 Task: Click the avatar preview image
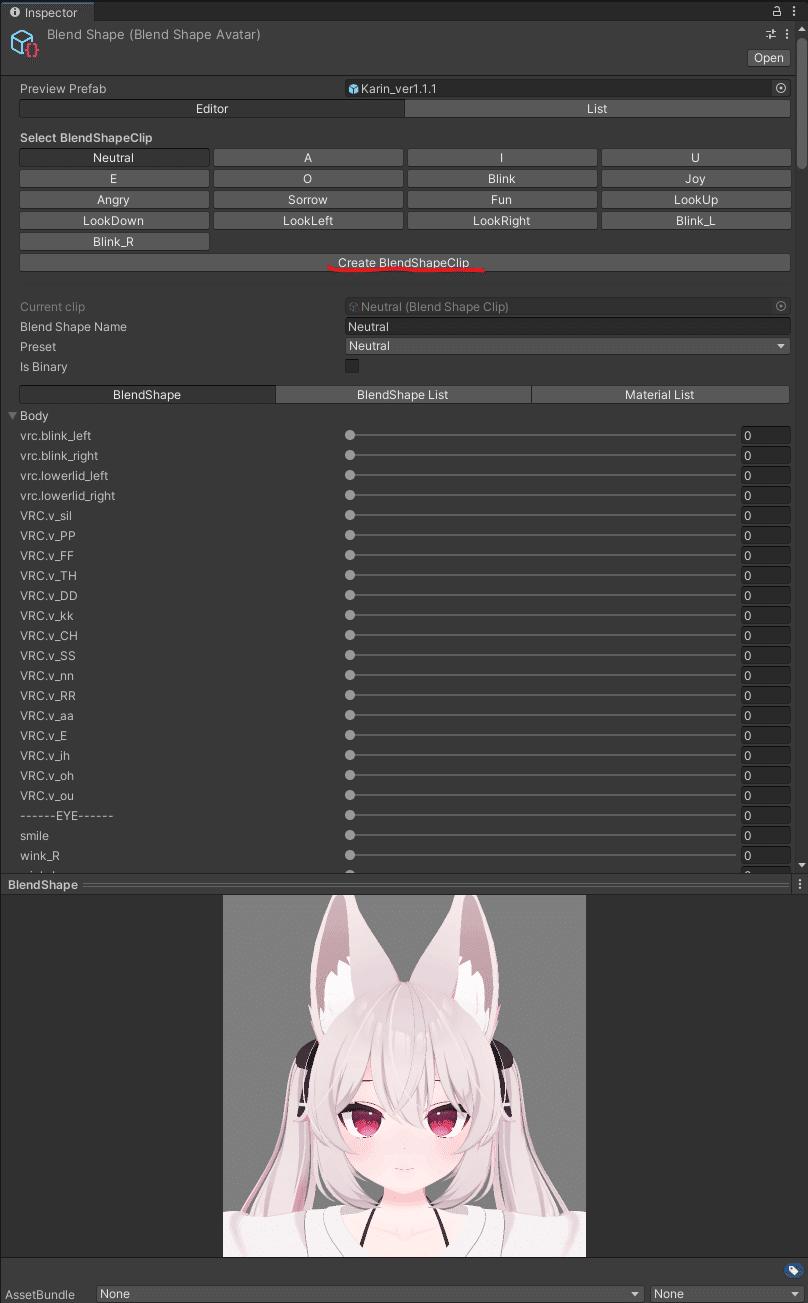(x=404, y=1076)
